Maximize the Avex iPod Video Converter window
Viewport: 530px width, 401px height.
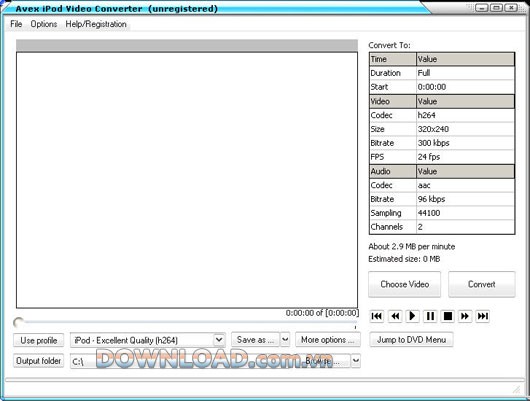click(497, 8)
